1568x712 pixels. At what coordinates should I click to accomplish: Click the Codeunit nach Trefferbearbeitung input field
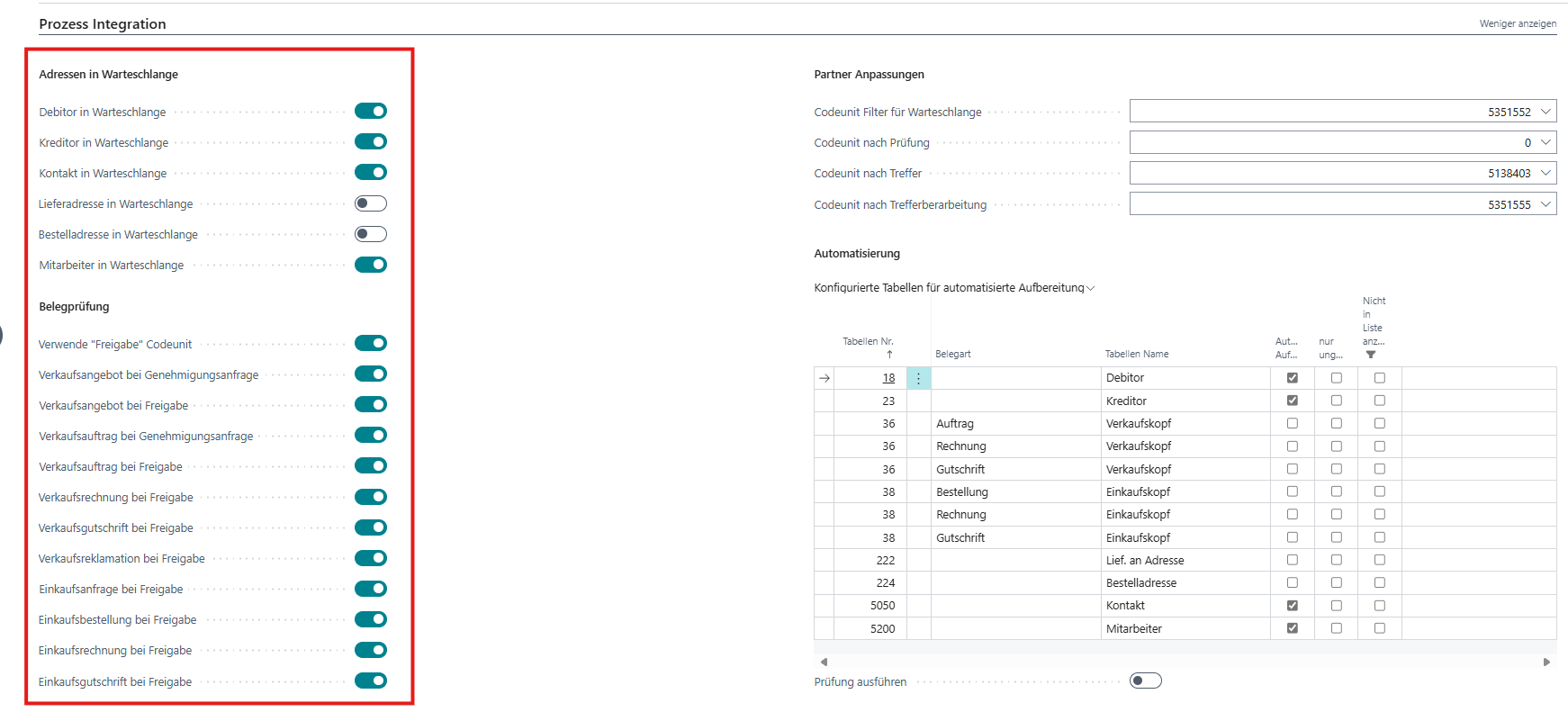click(1332, 204)
